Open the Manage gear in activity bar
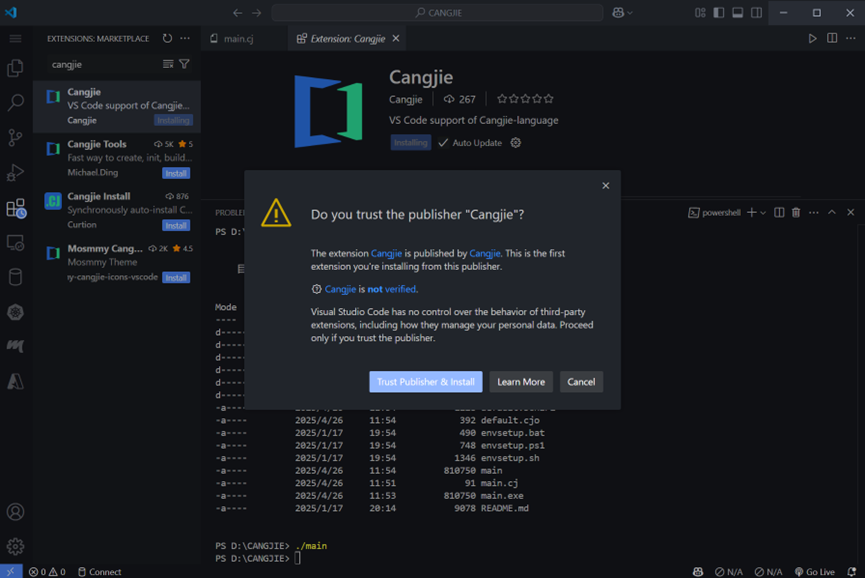Screen dimensions: 865x578 [15, 546]
